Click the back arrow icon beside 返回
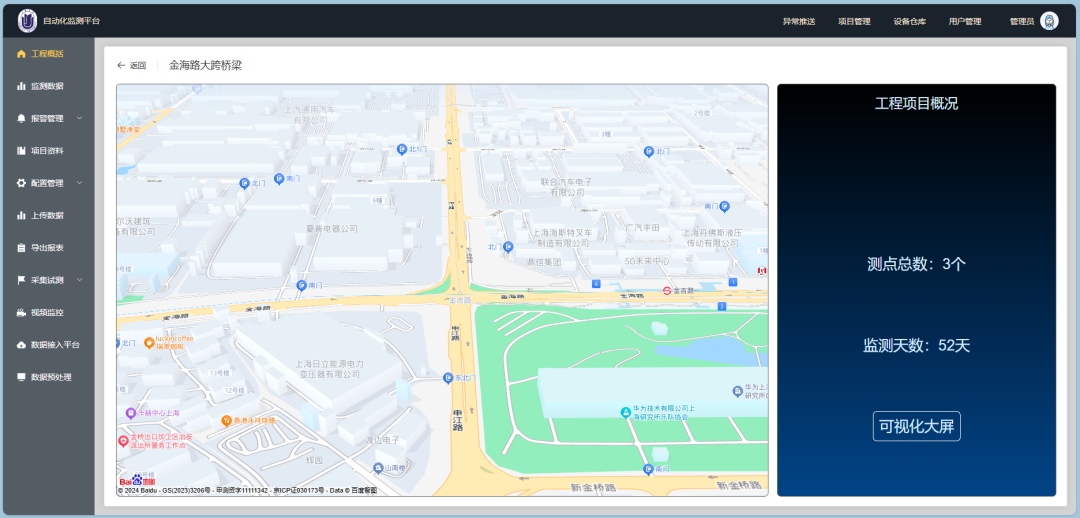1080x518 pixels. [x=121, y=65]
